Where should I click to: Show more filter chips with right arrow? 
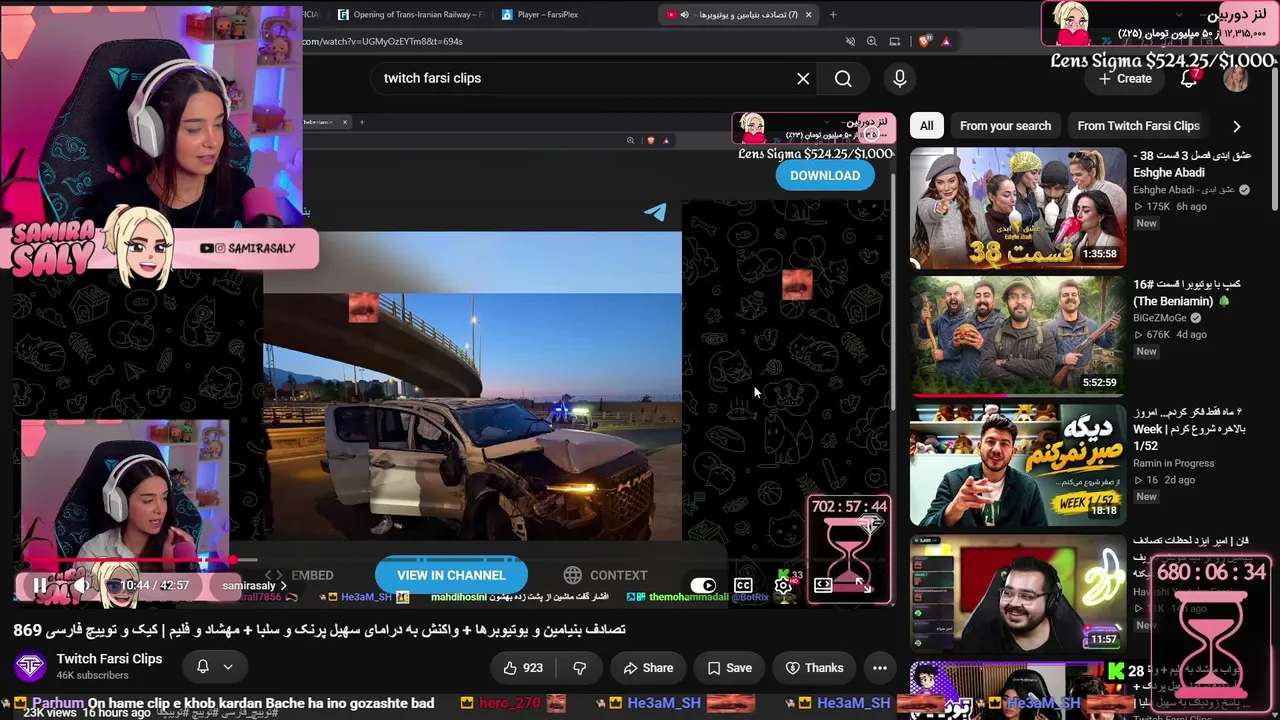click(x=1236, y=126)
